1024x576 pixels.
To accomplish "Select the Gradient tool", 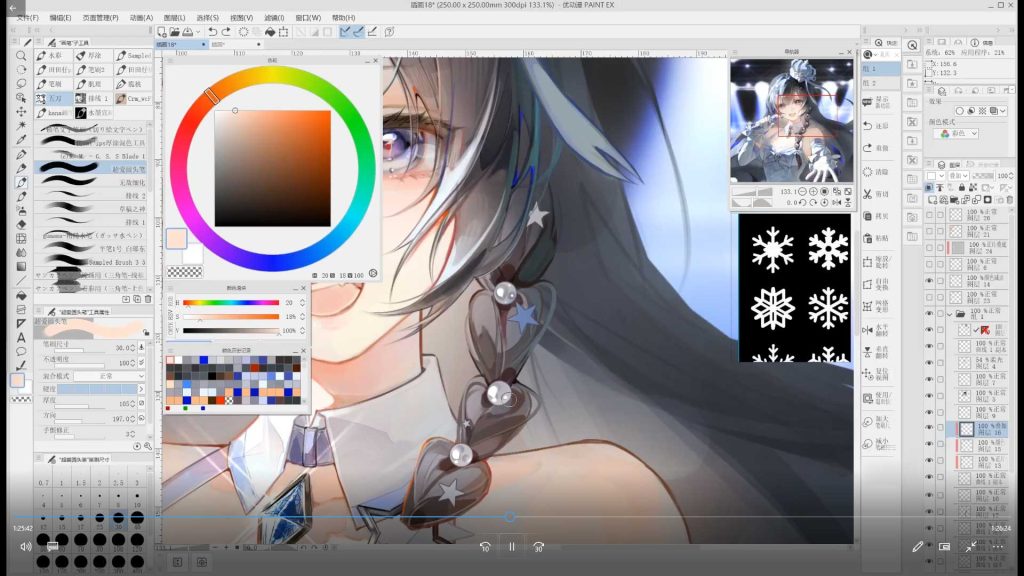I will [x=21, y=266].
